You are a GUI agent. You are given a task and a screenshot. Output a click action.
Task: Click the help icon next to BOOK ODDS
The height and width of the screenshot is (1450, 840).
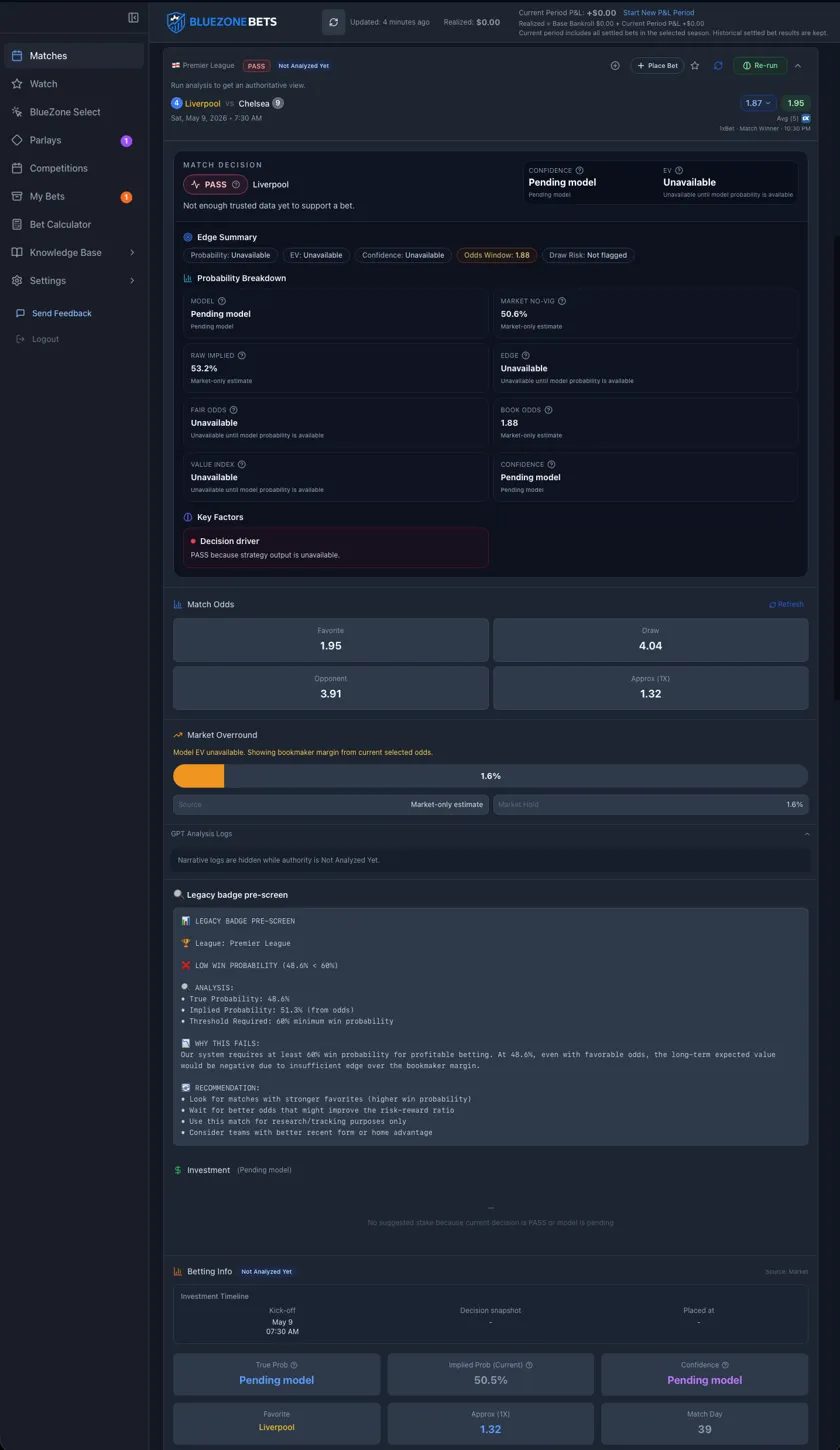549,410
